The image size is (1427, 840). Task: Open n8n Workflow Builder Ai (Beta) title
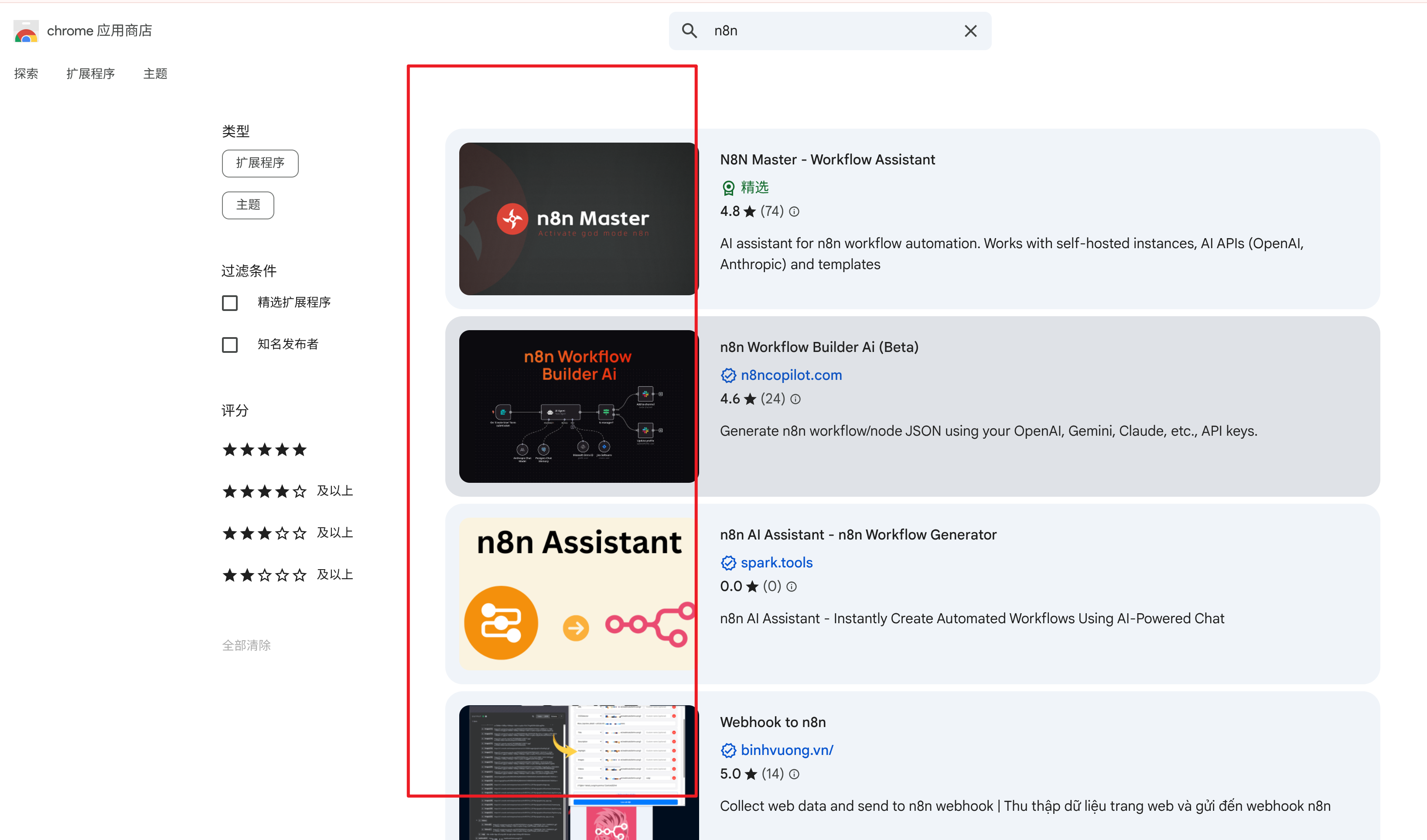pos(819,347)
